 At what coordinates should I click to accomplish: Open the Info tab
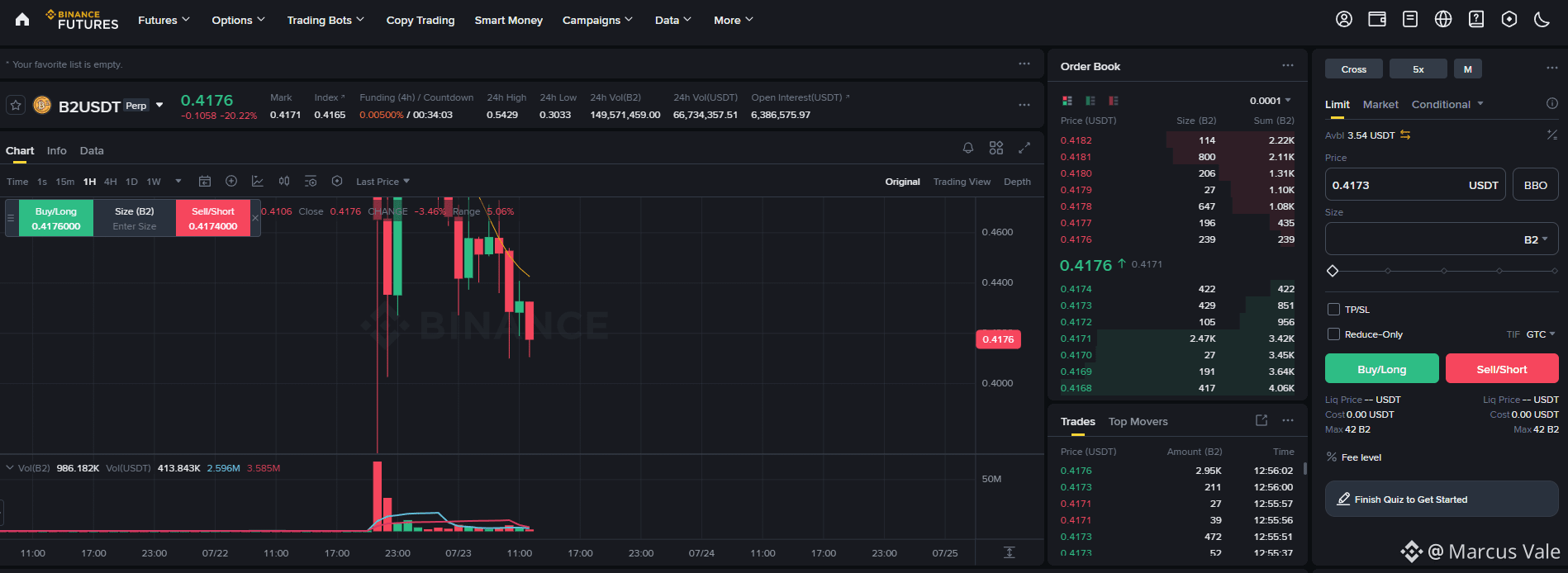(56, 150)
